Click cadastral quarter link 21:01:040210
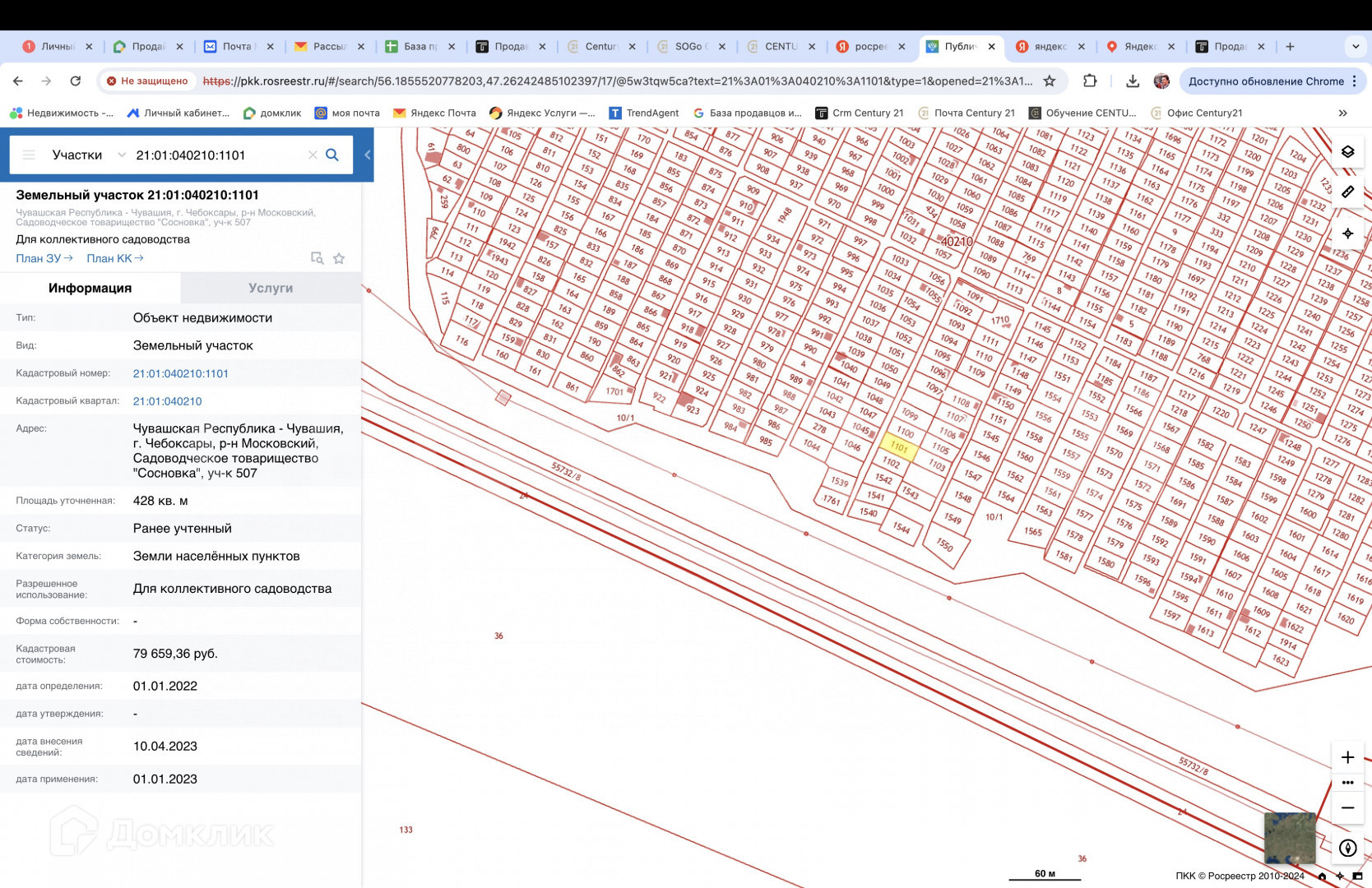The image size is (1372, 888). pos(167,401)
